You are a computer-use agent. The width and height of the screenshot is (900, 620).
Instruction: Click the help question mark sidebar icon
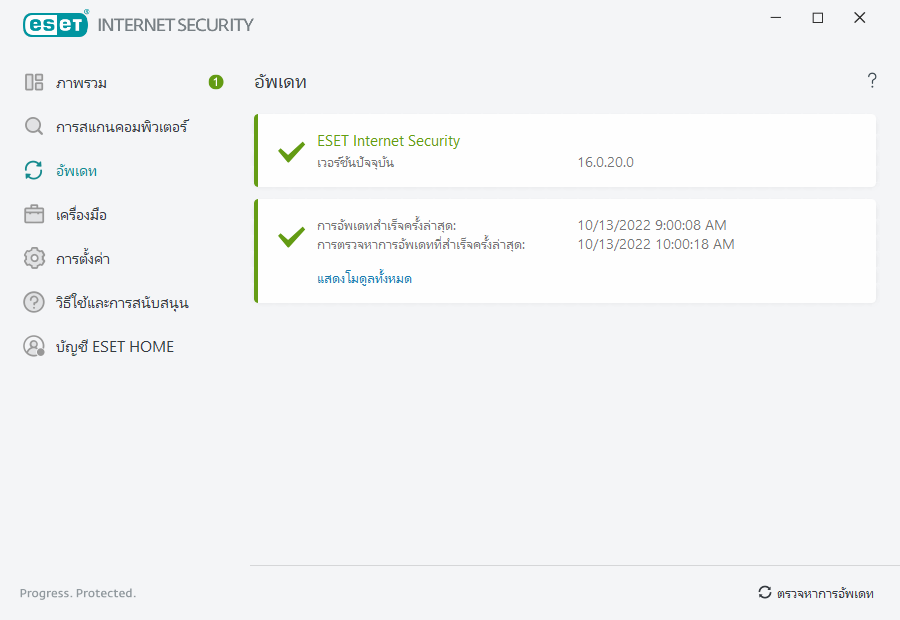(34, 302)
